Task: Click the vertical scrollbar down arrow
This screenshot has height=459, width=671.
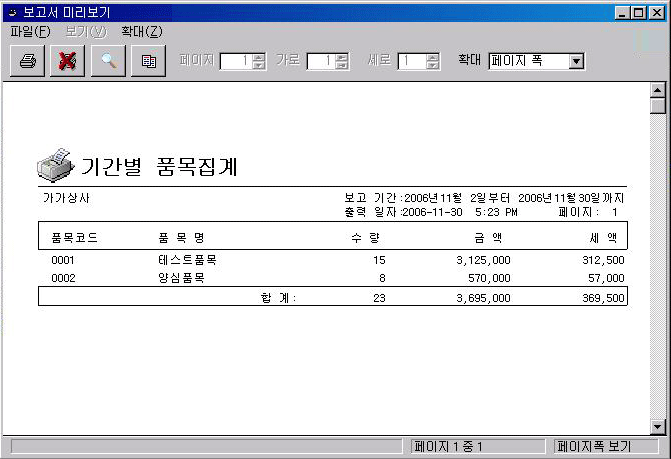Action: pyautogui.click(x=657, y=426)
